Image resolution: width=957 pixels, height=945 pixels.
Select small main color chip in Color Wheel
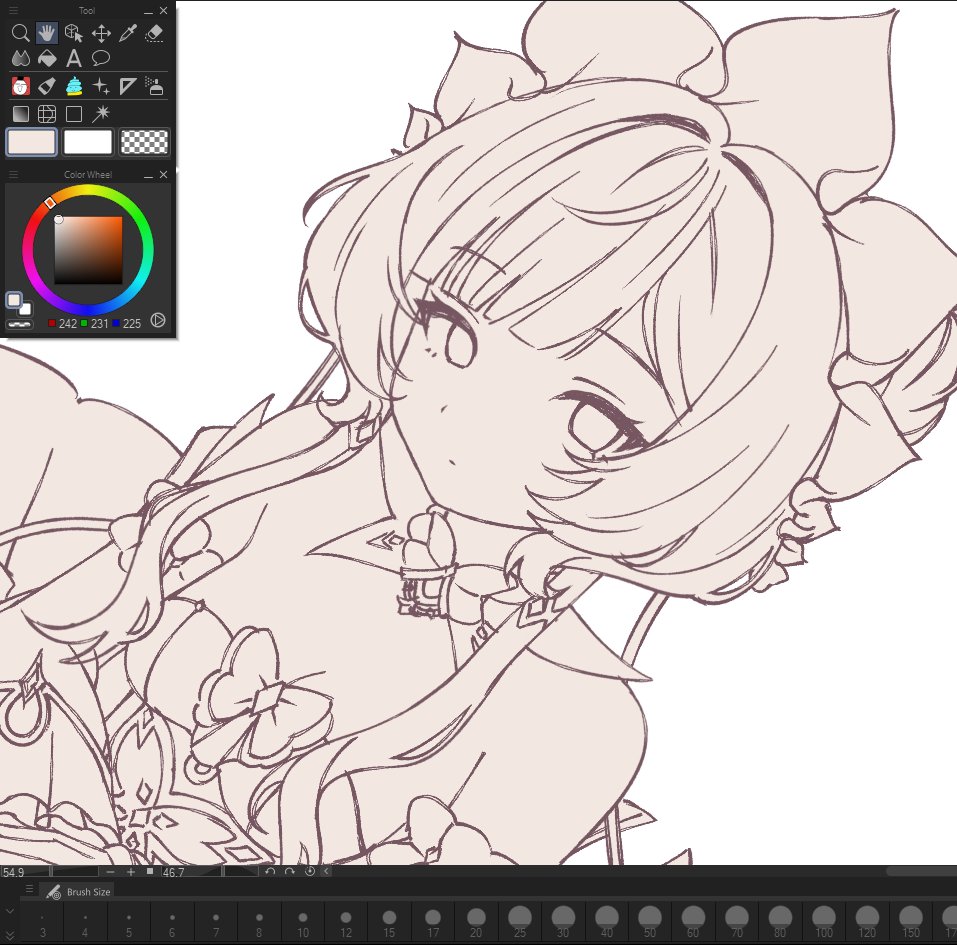coord(13,300)
